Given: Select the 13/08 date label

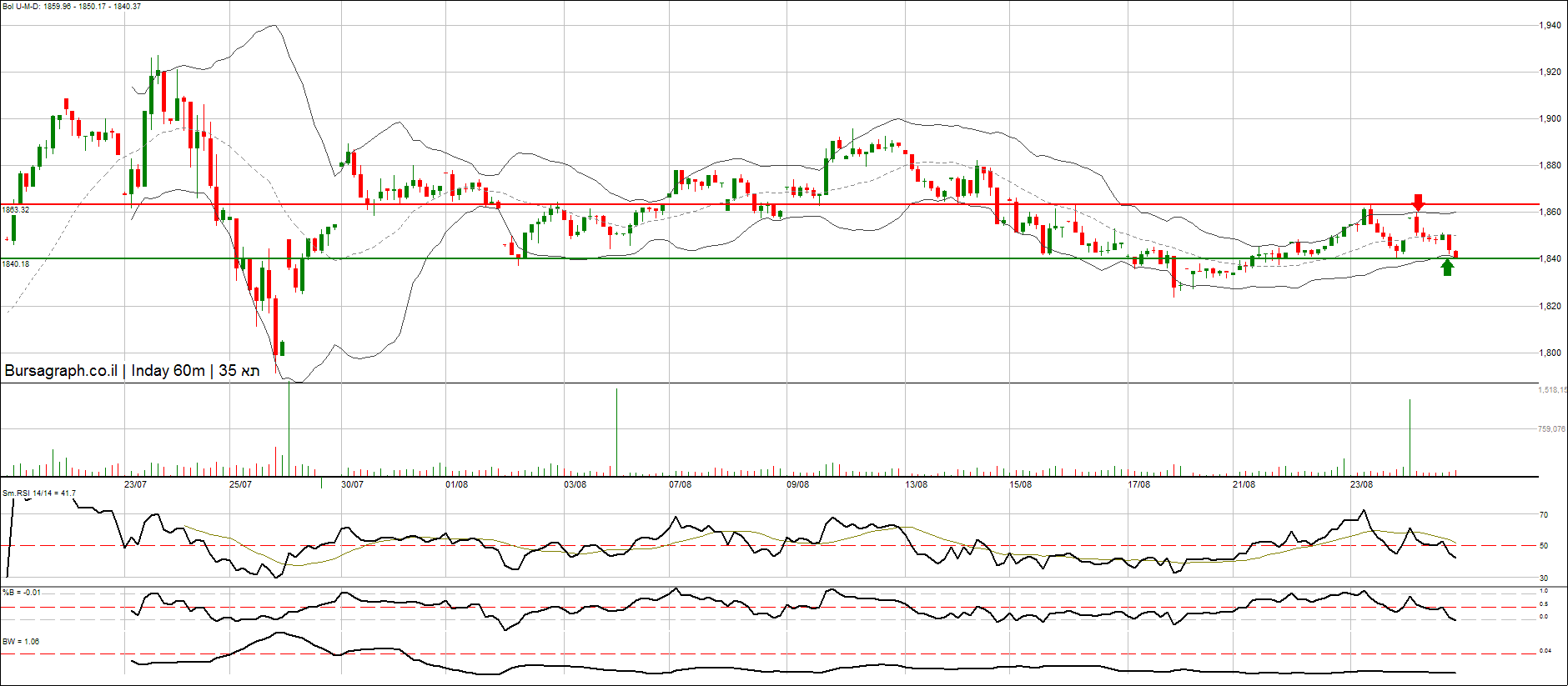Looking at the screenshot, I should [x=916, y=484].
